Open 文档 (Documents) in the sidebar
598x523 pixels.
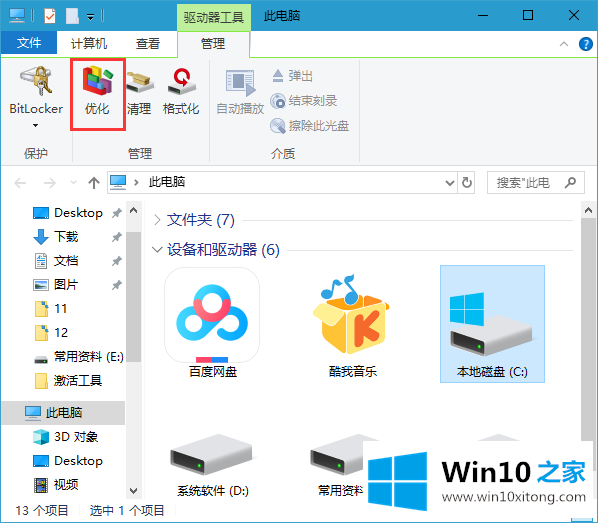pyautogui.click(x=56, y=261)
